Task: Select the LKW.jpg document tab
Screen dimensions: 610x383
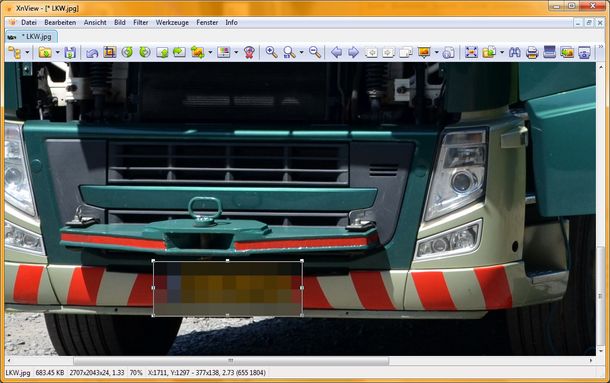Action: click(32, 37)
